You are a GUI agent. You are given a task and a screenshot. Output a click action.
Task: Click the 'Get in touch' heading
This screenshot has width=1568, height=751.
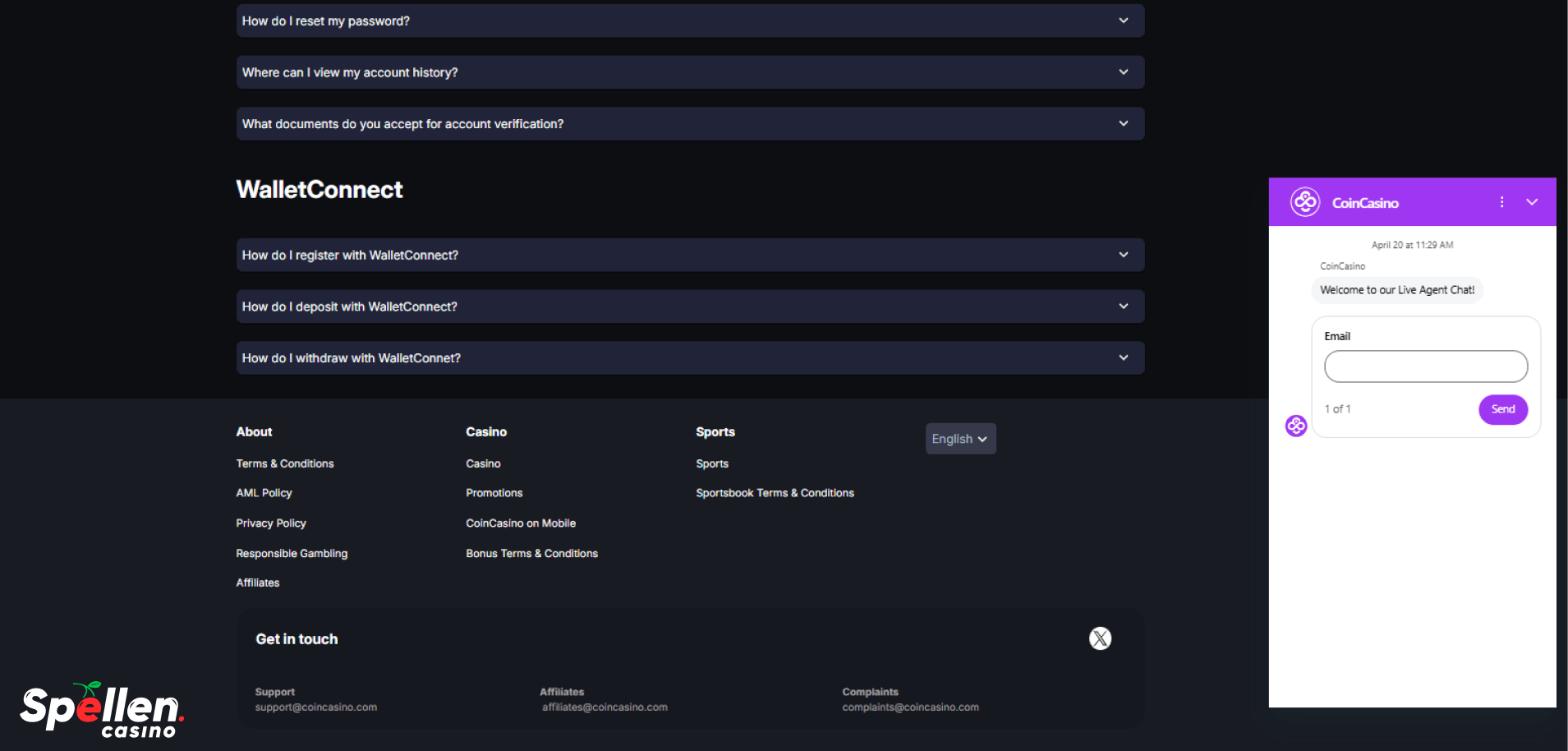(x=297, y=639)
